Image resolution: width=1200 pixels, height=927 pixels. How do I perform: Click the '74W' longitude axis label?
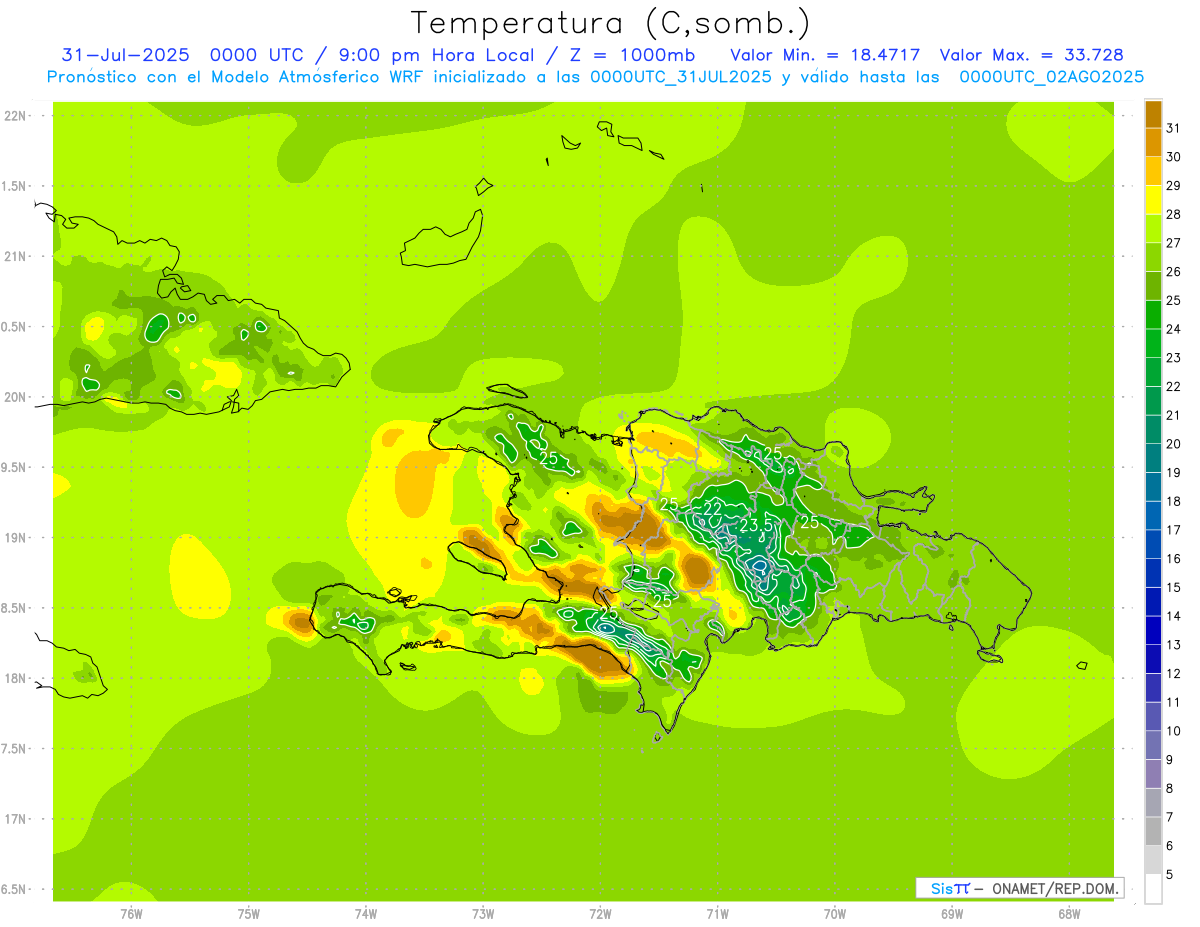pos(366,914)
